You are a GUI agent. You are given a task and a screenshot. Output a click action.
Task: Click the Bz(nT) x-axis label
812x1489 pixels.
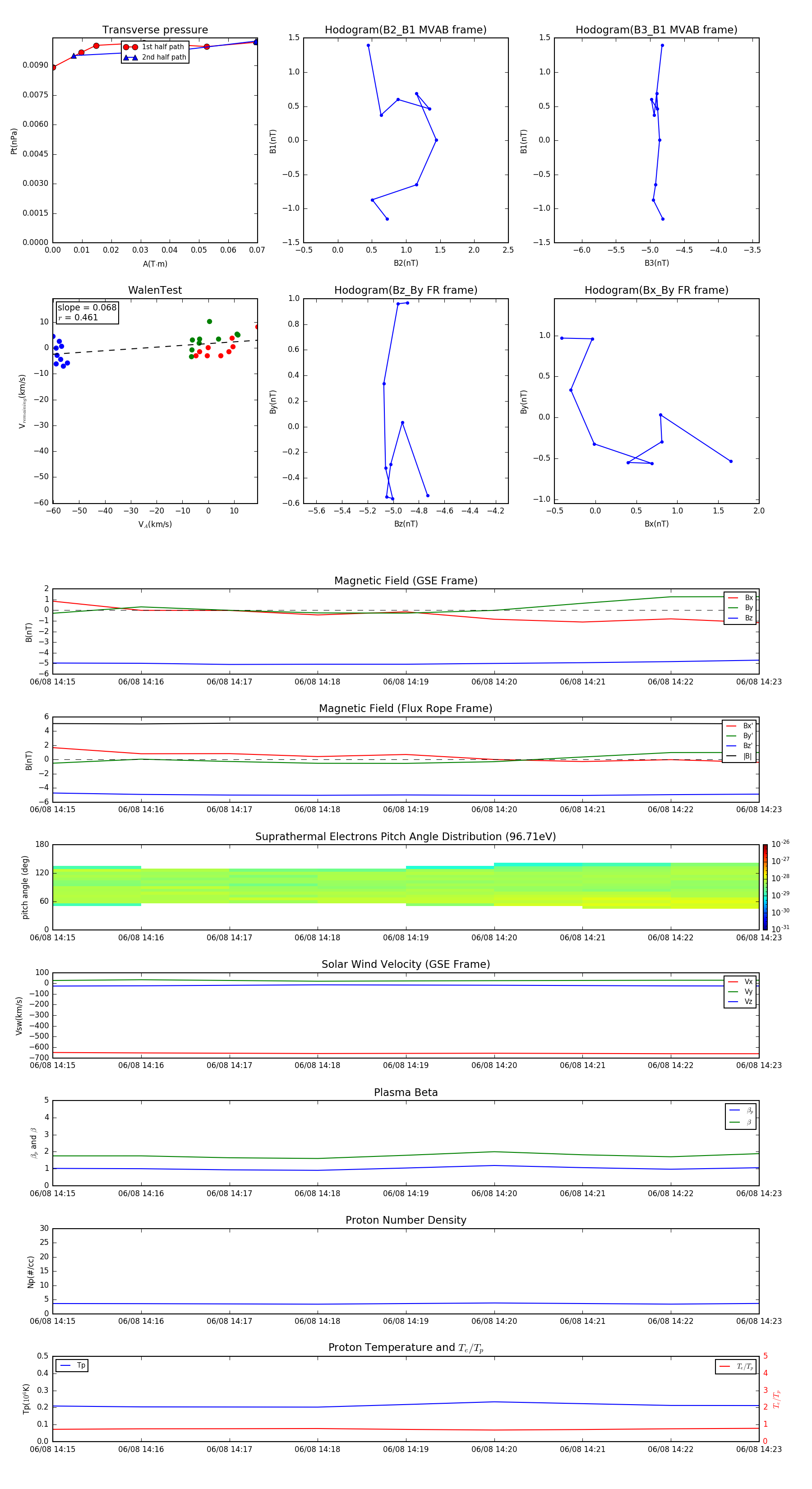coord(406,524)
